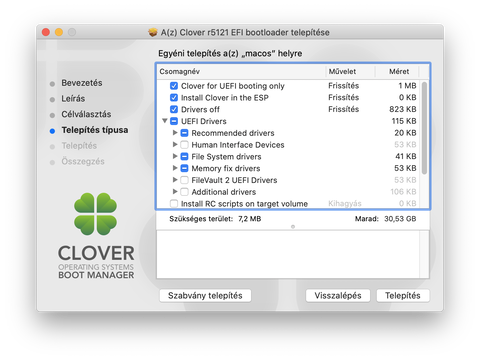Screen dimensions: 480x360
Task: Click the Csomagnév column header
Action: (x=241, y=71)
